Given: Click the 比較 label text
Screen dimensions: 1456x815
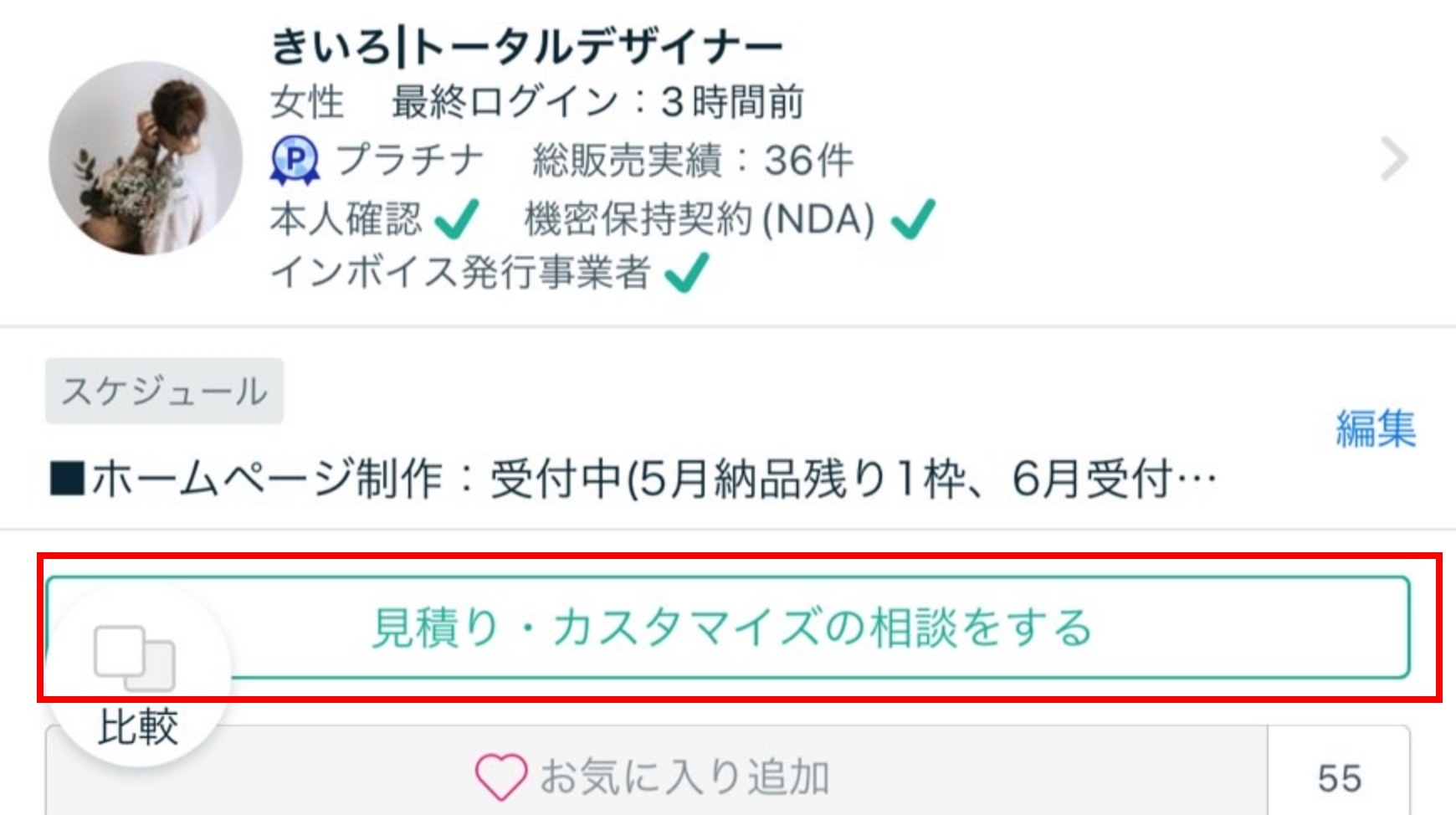Looking at the screenshot, I should 138,726.
